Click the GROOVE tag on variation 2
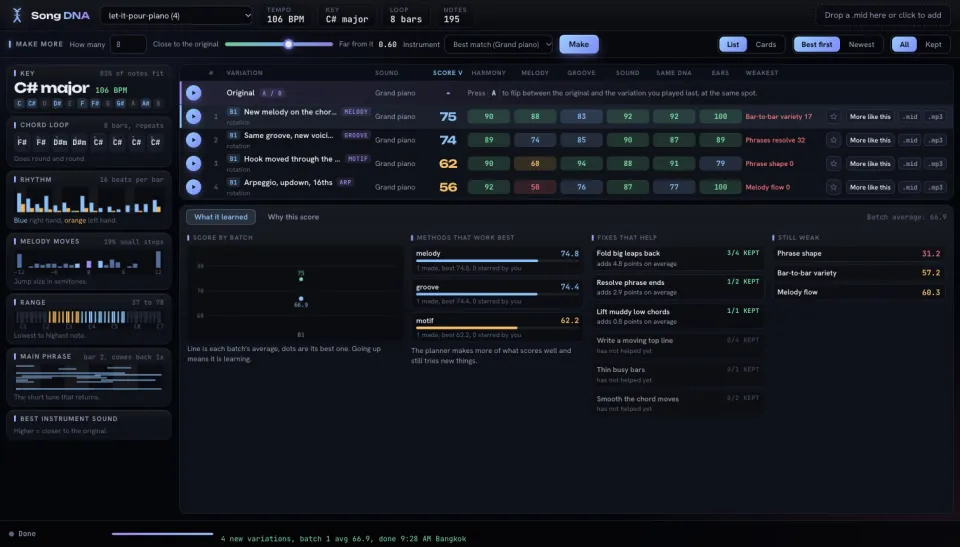Viewport: 960px width, 547px height. pyautogui.click(x=356, y=135)
